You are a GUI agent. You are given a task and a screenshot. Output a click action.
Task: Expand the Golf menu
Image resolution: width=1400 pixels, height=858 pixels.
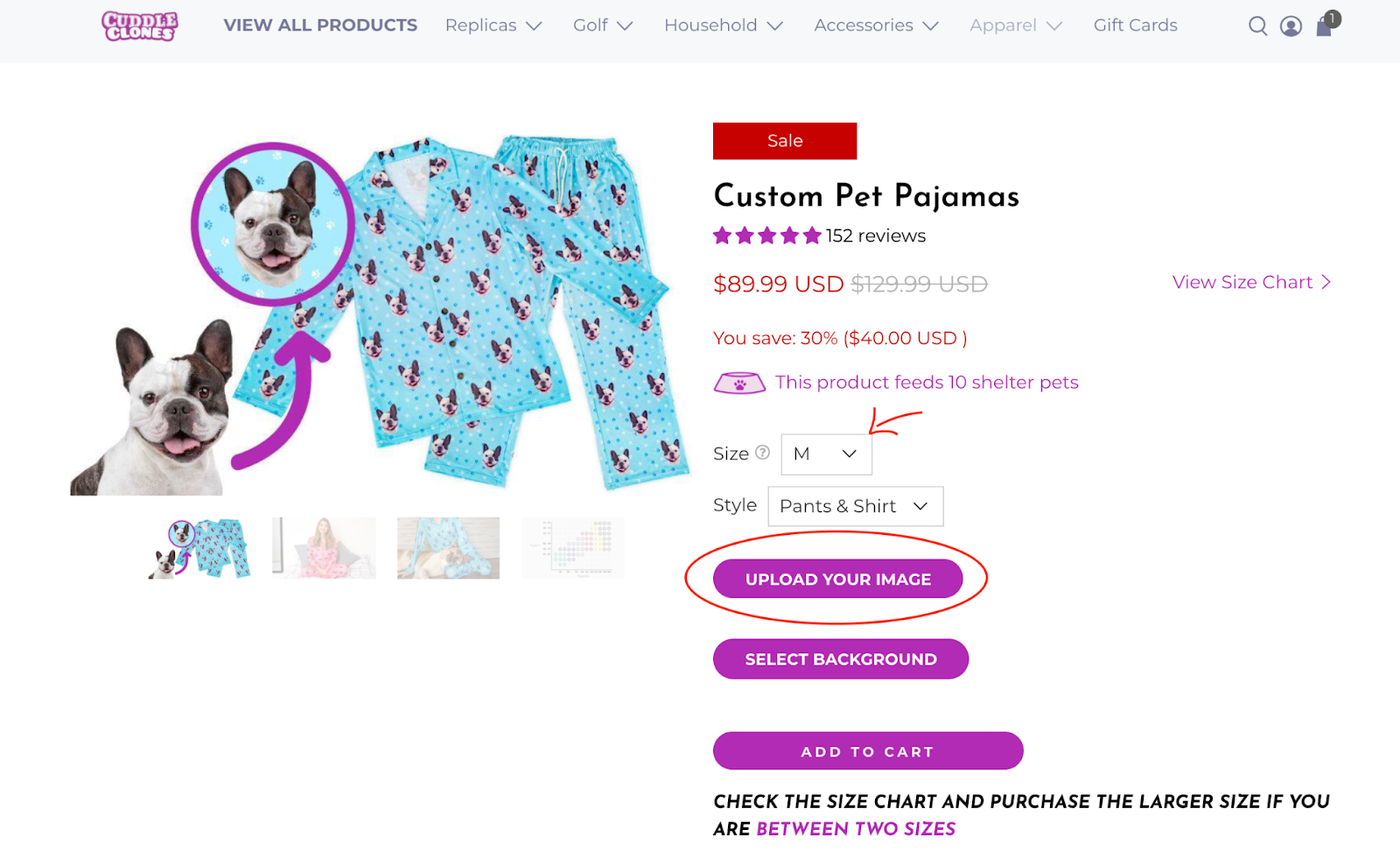click(x=602, y=25)
